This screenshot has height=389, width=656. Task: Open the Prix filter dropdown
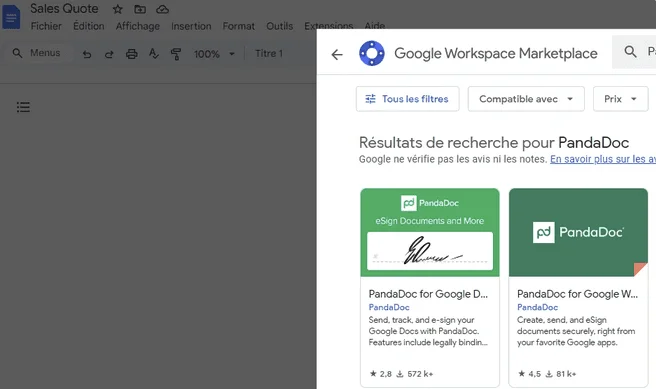tap(620, 99)
